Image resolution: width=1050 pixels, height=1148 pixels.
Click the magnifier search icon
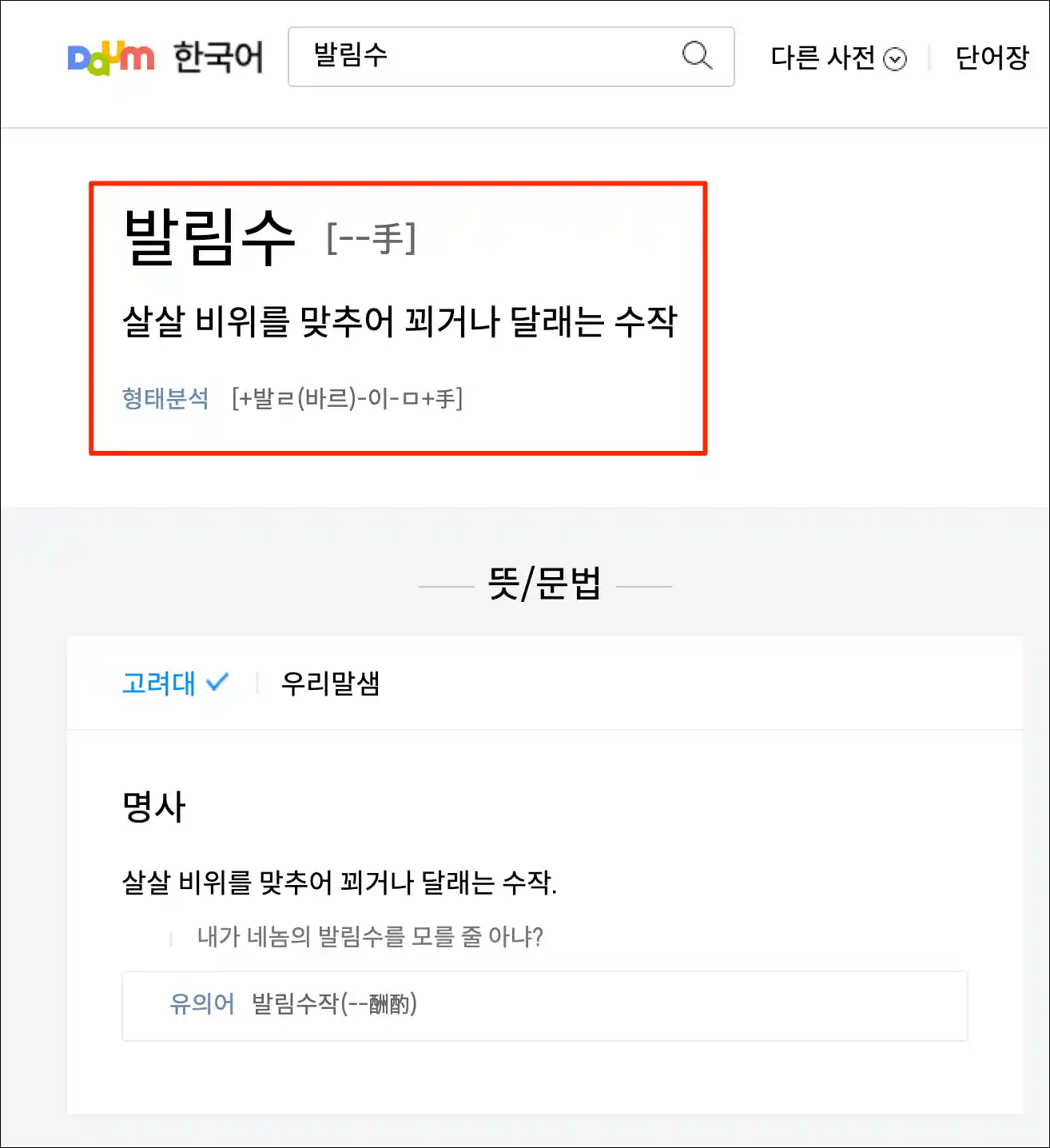pyautogui.click(x=697, y=56)
